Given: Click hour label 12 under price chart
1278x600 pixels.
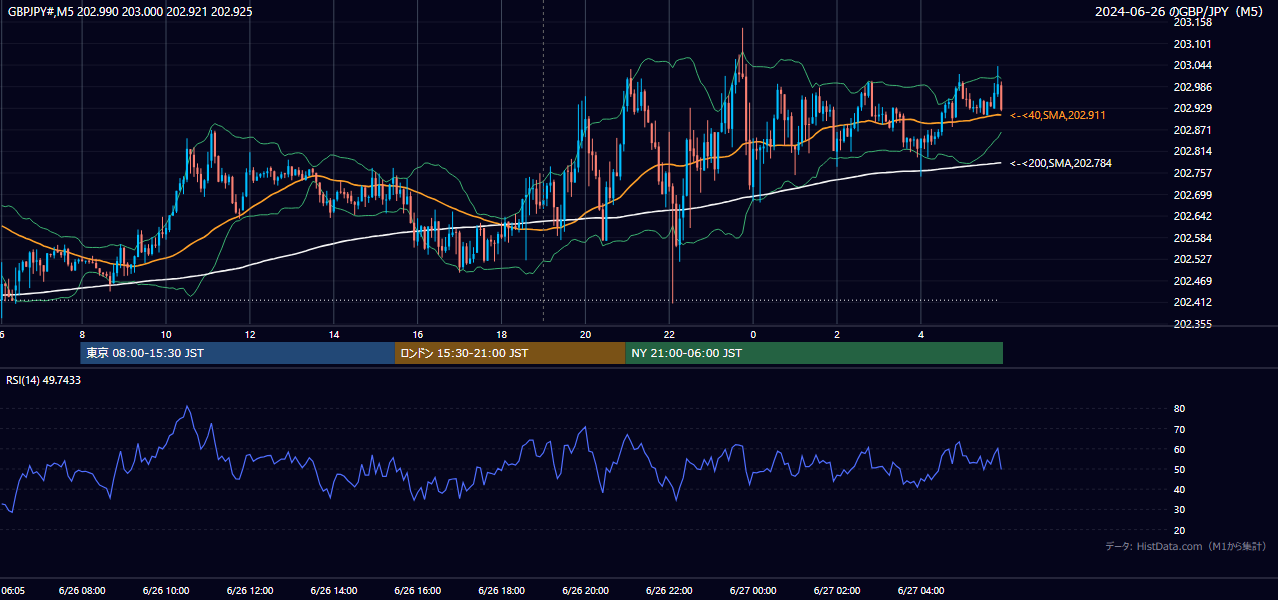Looking at the screenshot, I should (250, 335).
